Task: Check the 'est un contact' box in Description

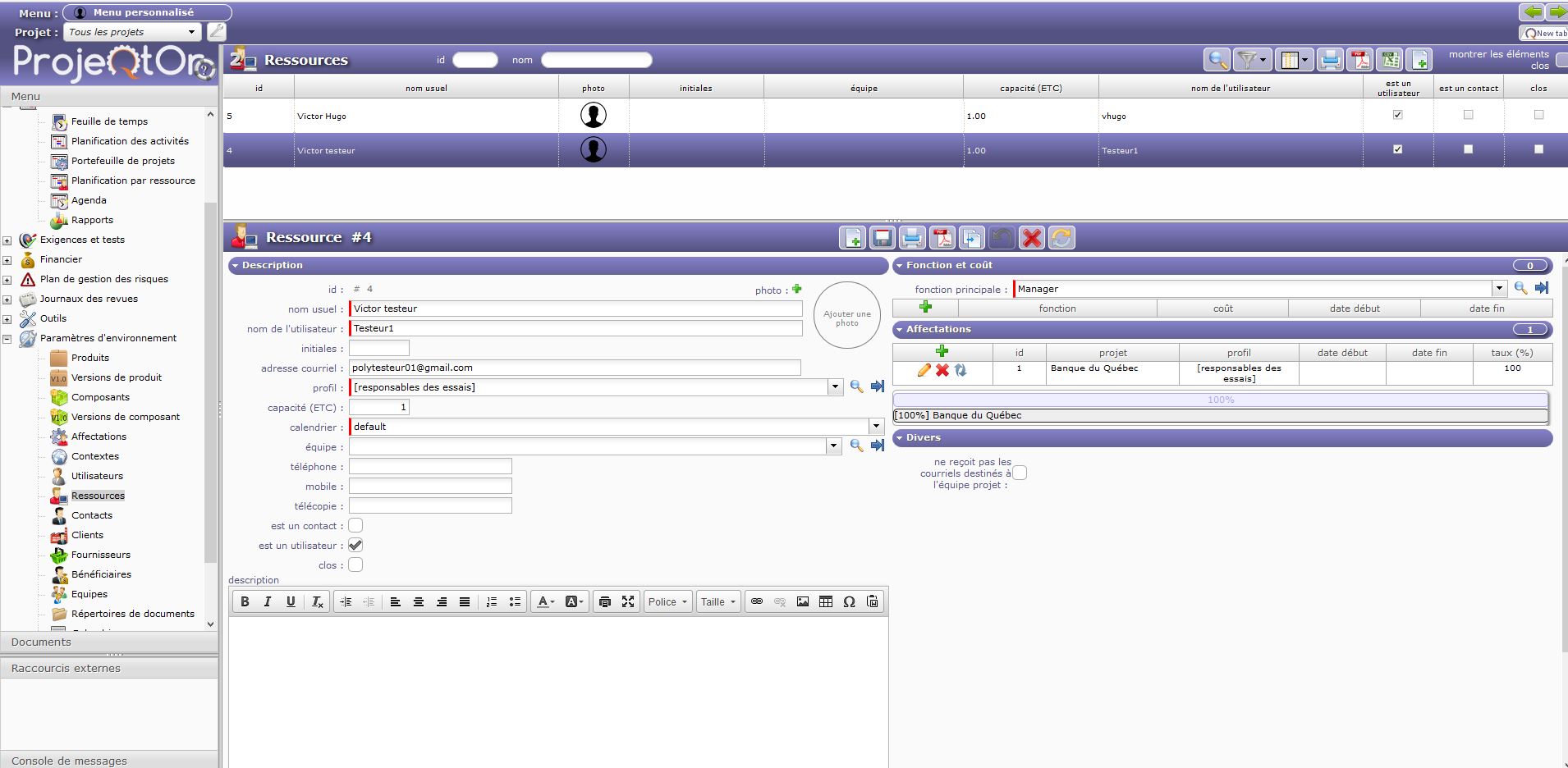Action: point(355,525)
